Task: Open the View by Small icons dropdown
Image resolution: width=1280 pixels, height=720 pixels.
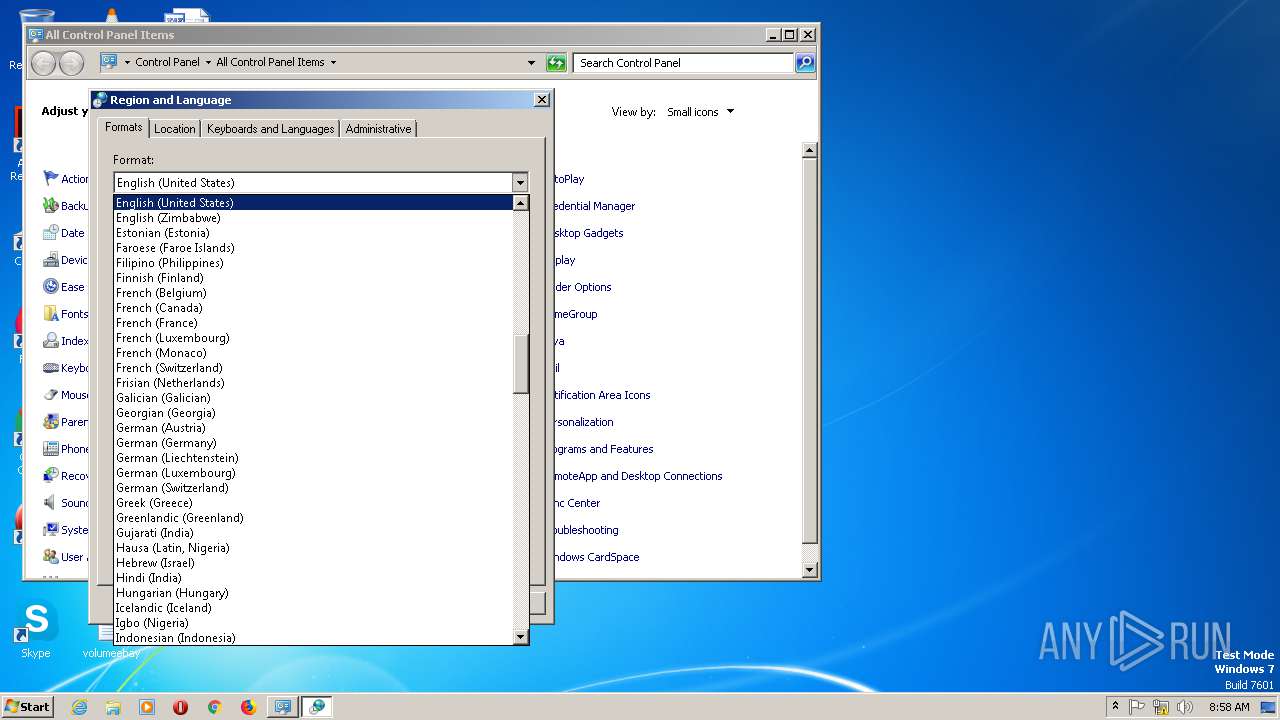Action: tap(700, 112)
